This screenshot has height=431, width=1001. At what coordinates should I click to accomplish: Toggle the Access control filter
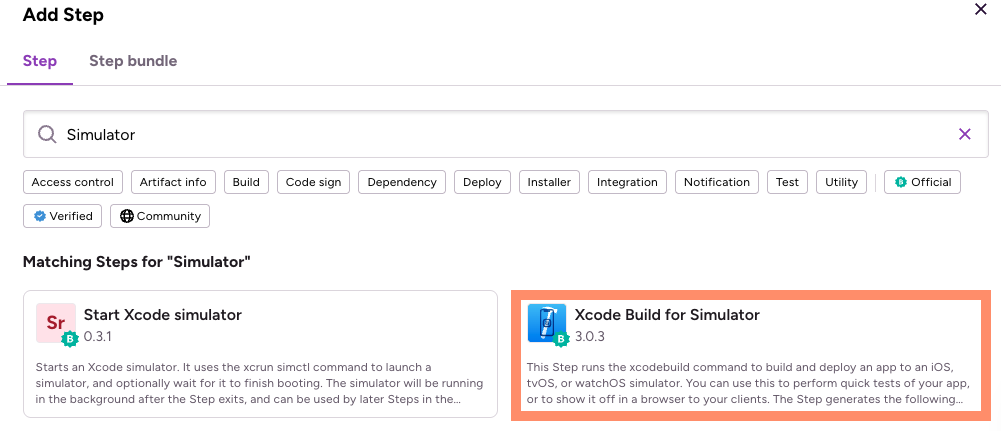click(x=73, y=182)
